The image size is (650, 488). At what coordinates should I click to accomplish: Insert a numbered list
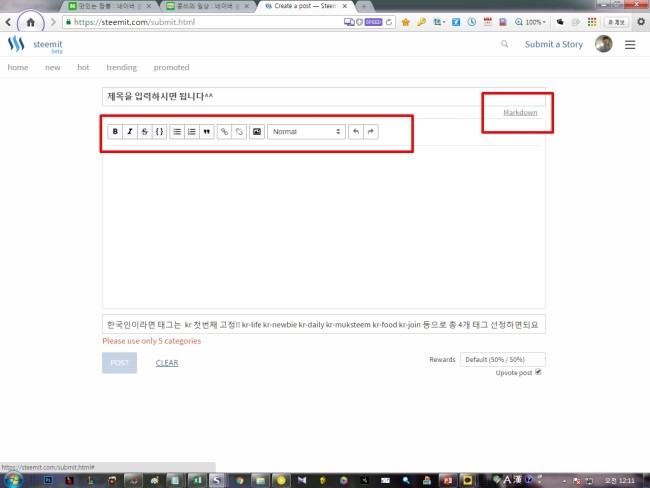click(x=192, y=131)
